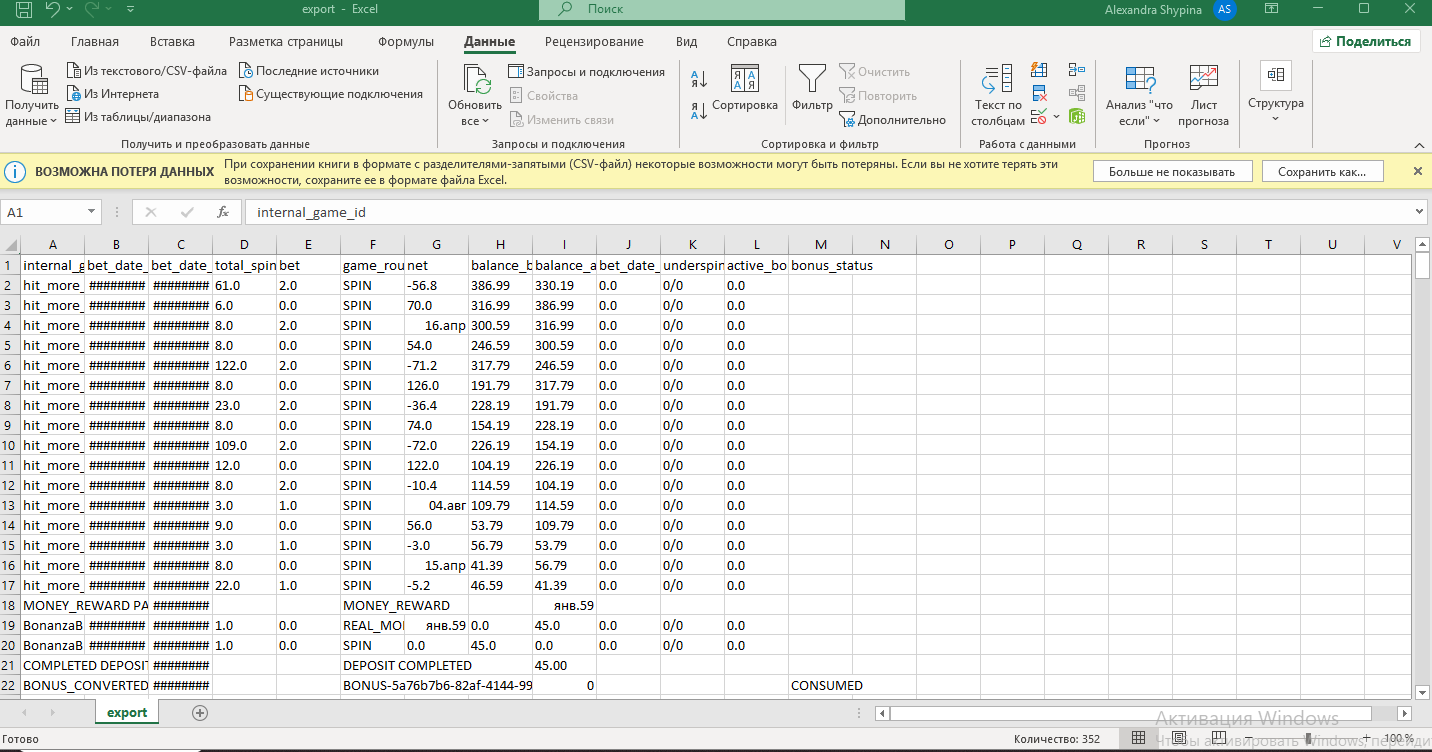The image size is (1432, 752).
Task: Open the Сортировка dialog
Action: [744, 88]
